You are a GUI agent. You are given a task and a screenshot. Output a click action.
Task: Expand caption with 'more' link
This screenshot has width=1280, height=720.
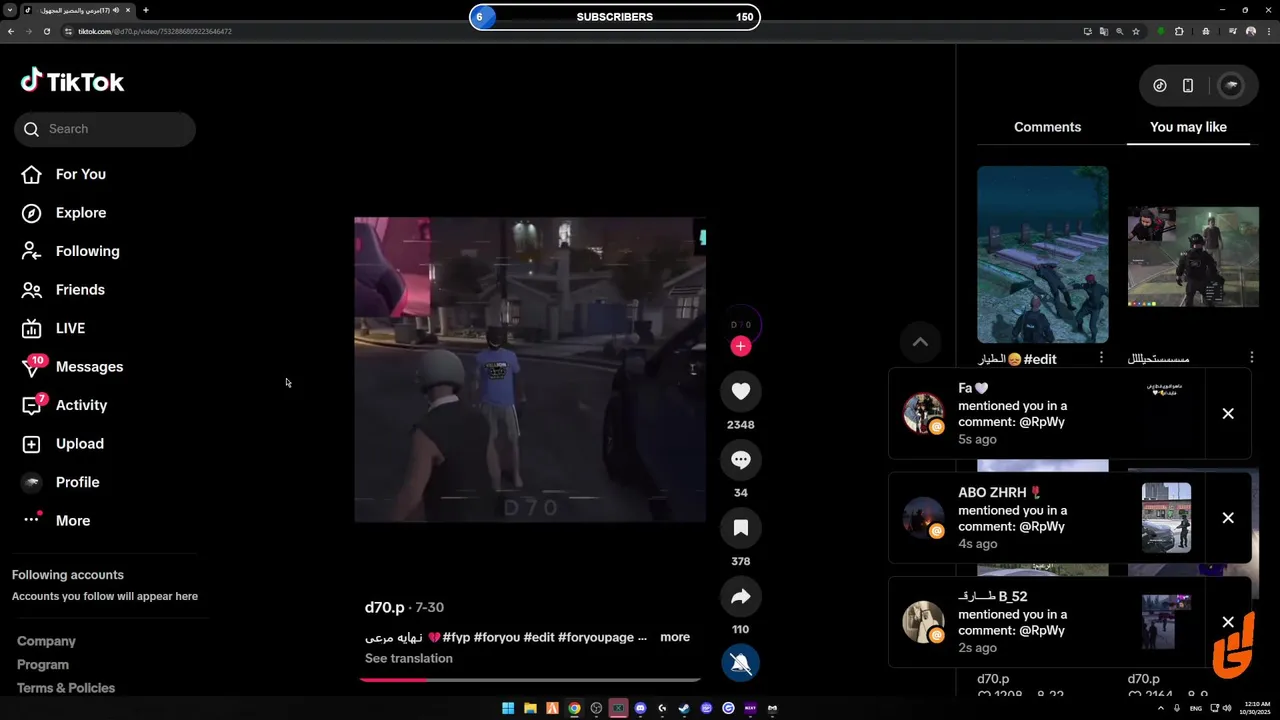[675, 637]
